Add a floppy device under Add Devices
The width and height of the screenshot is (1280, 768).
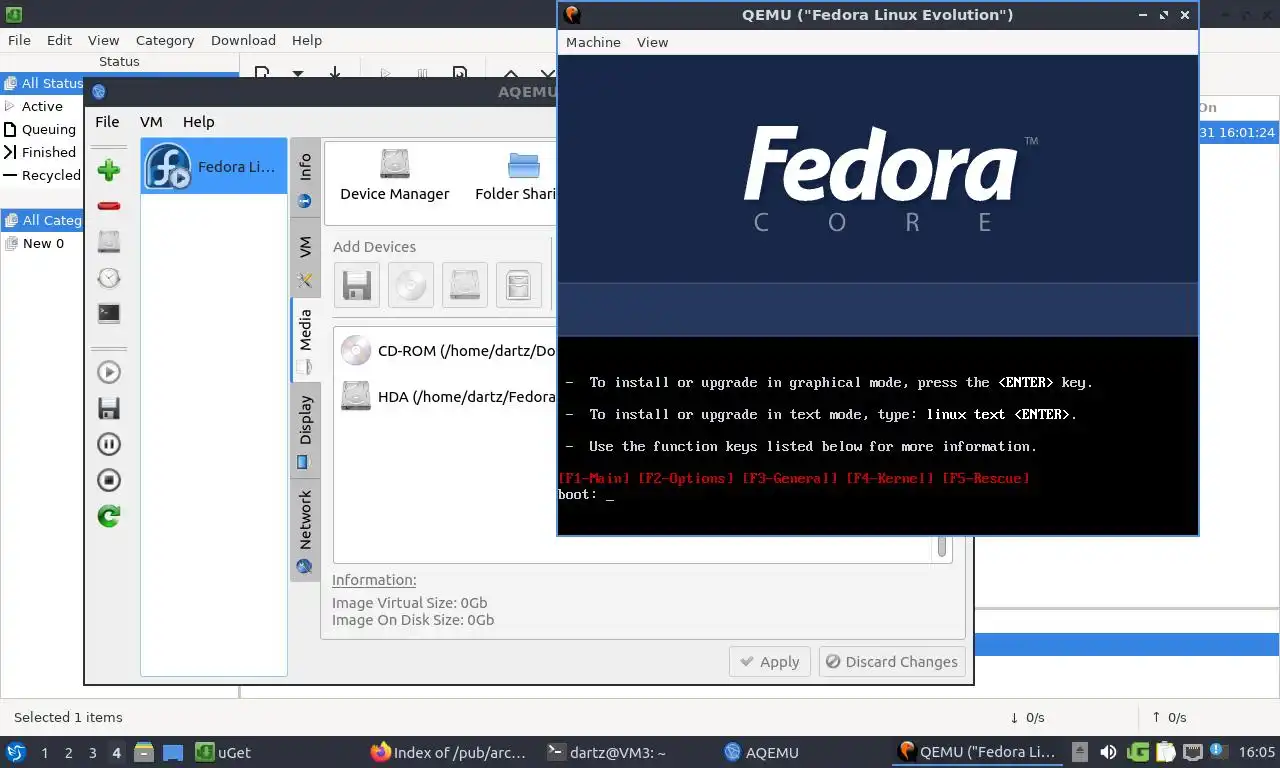(357, 286)
